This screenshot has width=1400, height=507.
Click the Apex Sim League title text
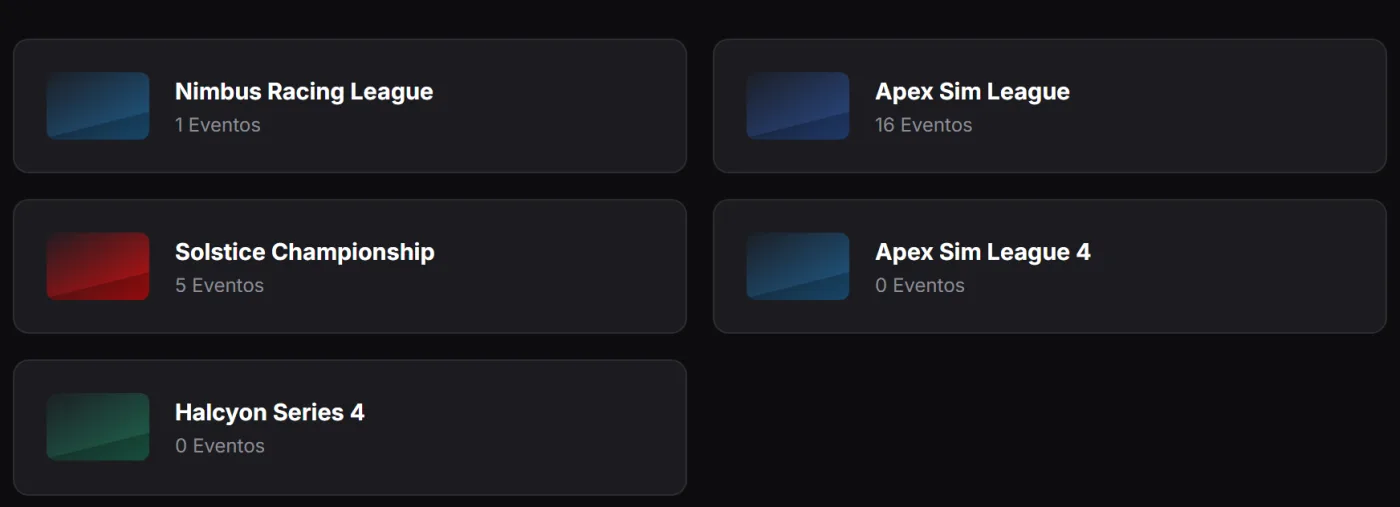pyautogui.click(x=972, y=91)
